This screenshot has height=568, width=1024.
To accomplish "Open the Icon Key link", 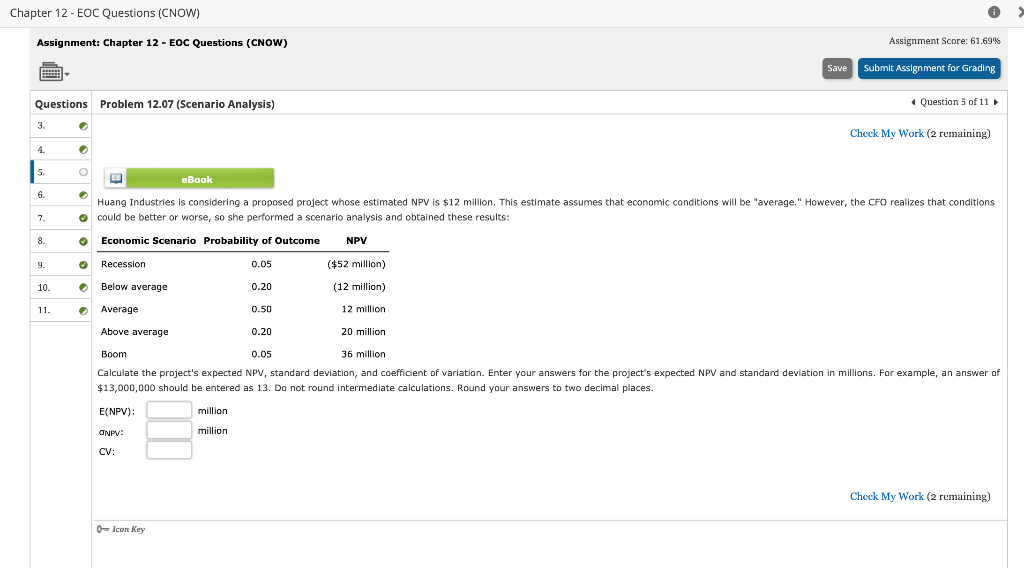I will point(128,529).
